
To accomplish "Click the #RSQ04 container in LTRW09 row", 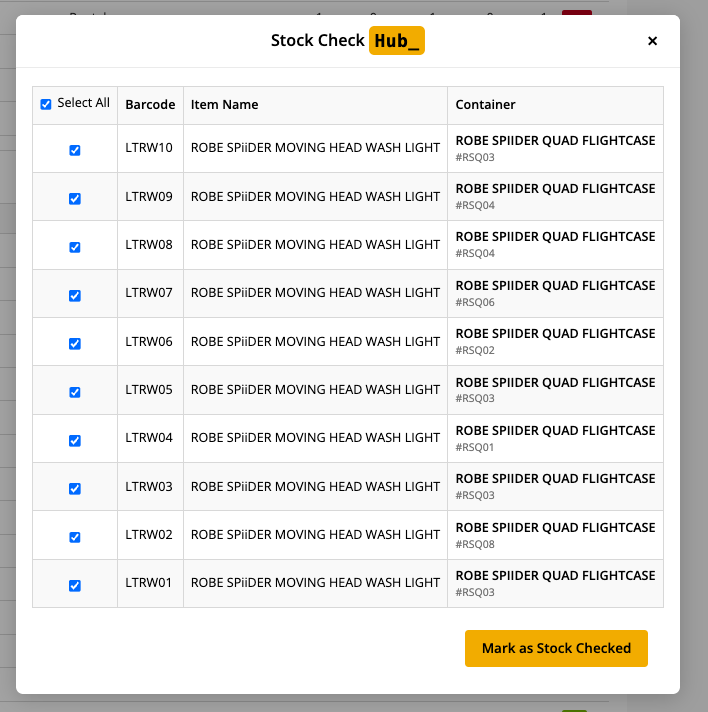I will tap(475, 205).
